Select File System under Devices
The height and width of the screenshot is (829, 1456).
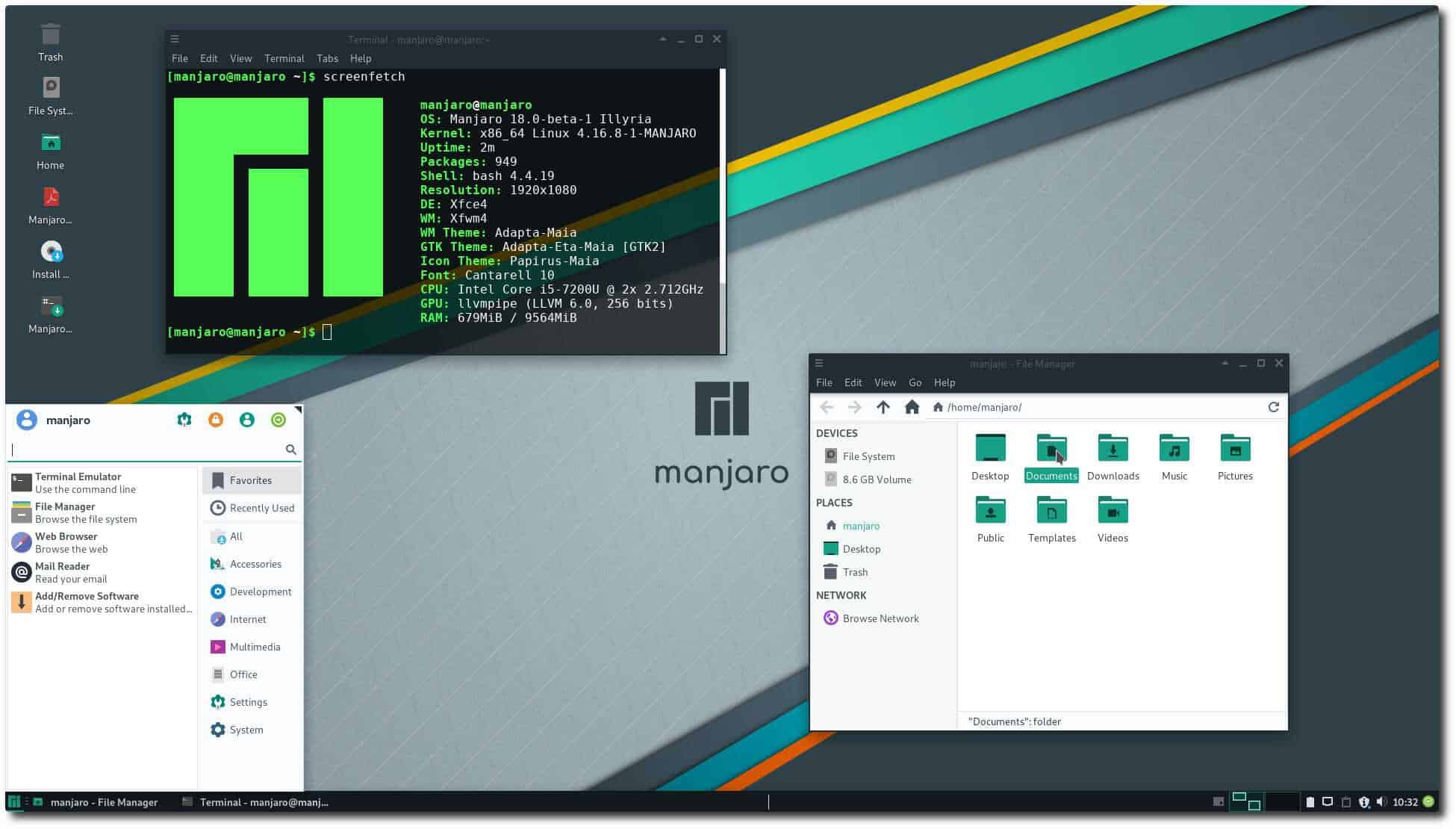883,456
